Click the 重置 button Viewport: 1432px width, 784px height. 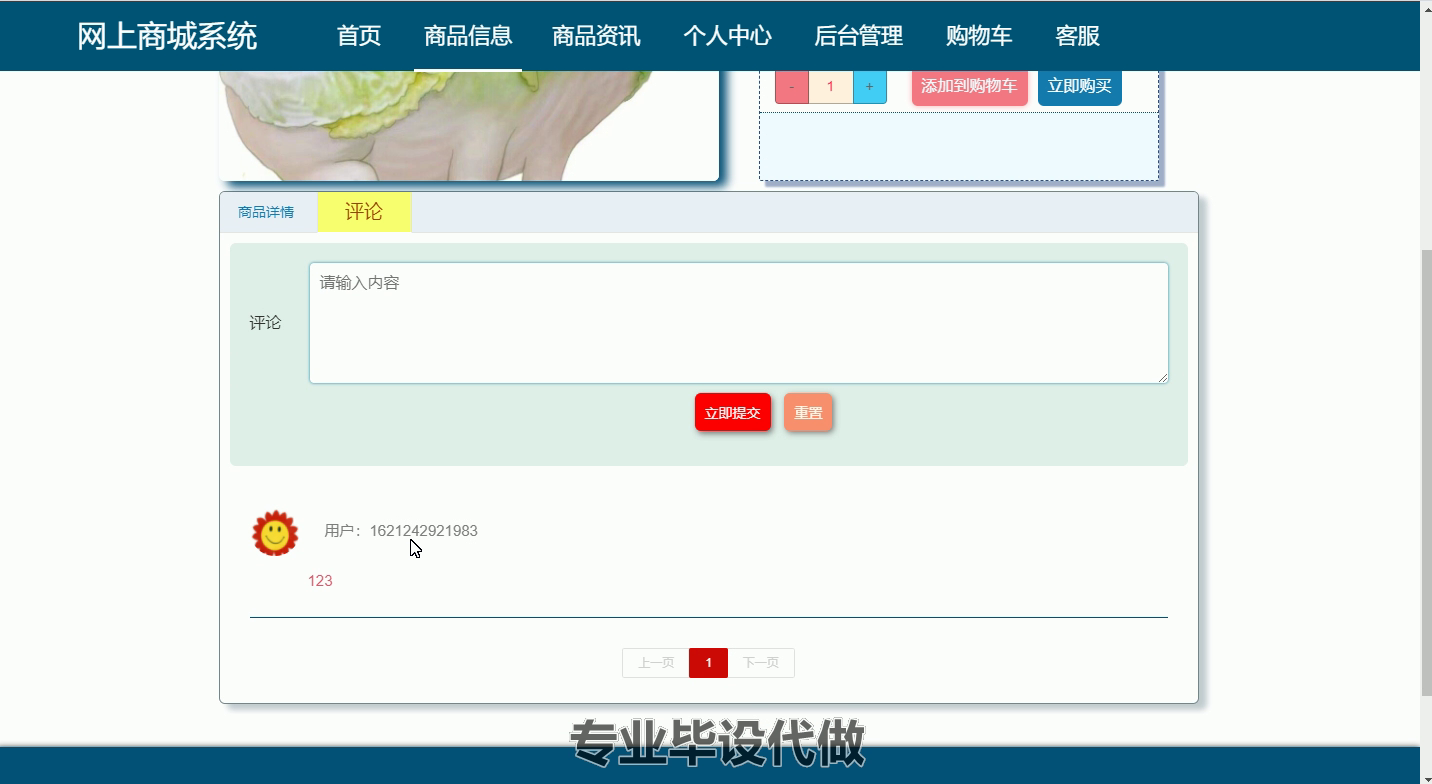(808, 412)
